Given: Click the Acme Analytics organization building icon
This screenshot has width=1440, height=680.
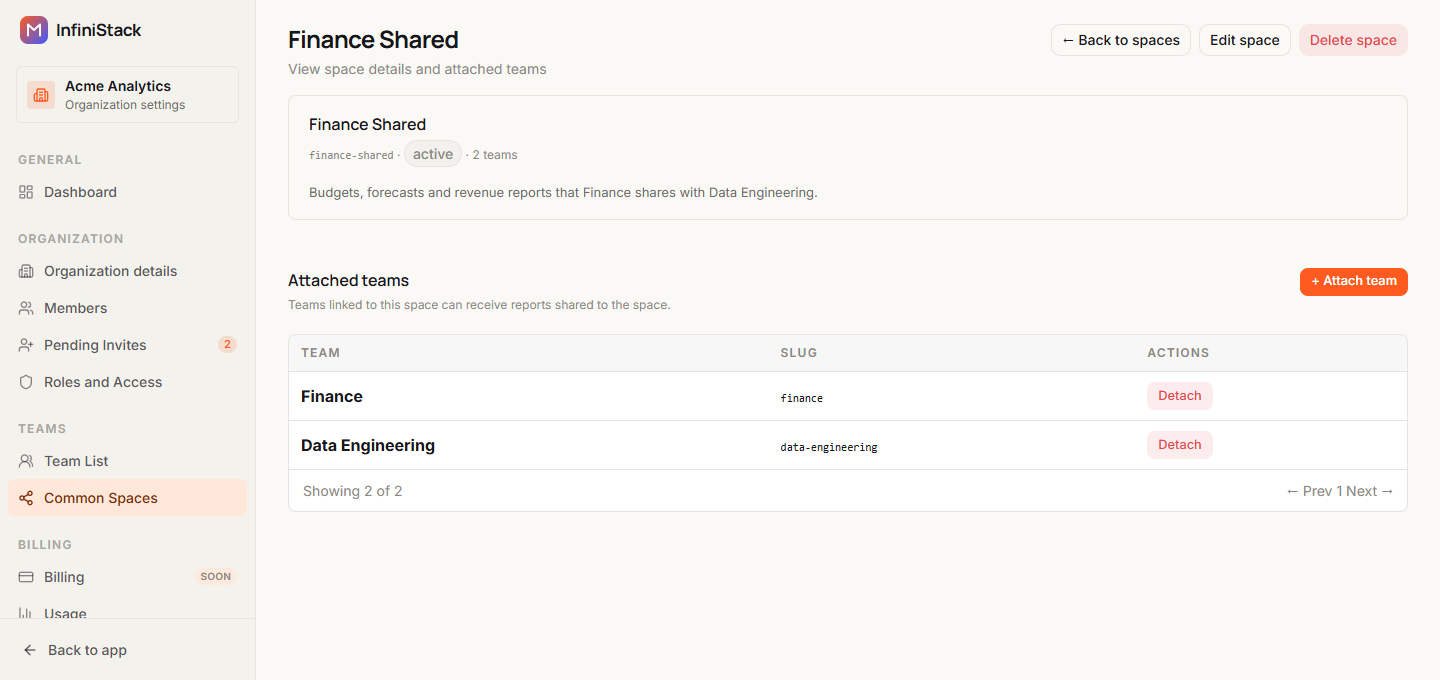Looking at the screenshot, I should (x=41, y=95).
